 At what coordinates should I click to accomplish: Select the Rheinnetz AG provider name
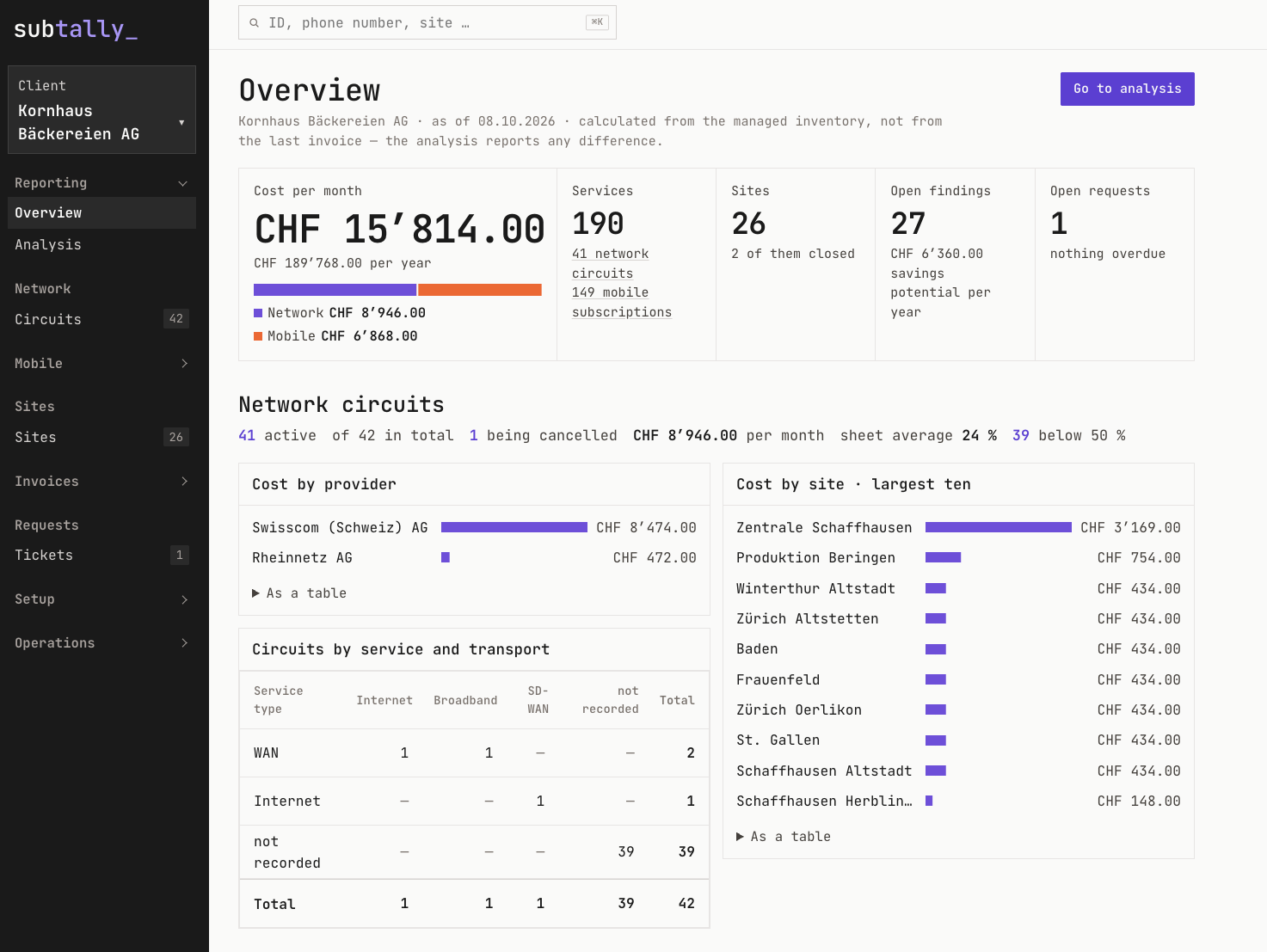point(302,558)
